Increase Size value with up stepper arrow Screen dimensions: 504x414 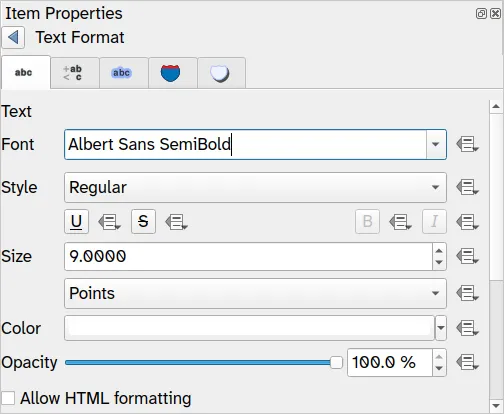tap(439, 251)
